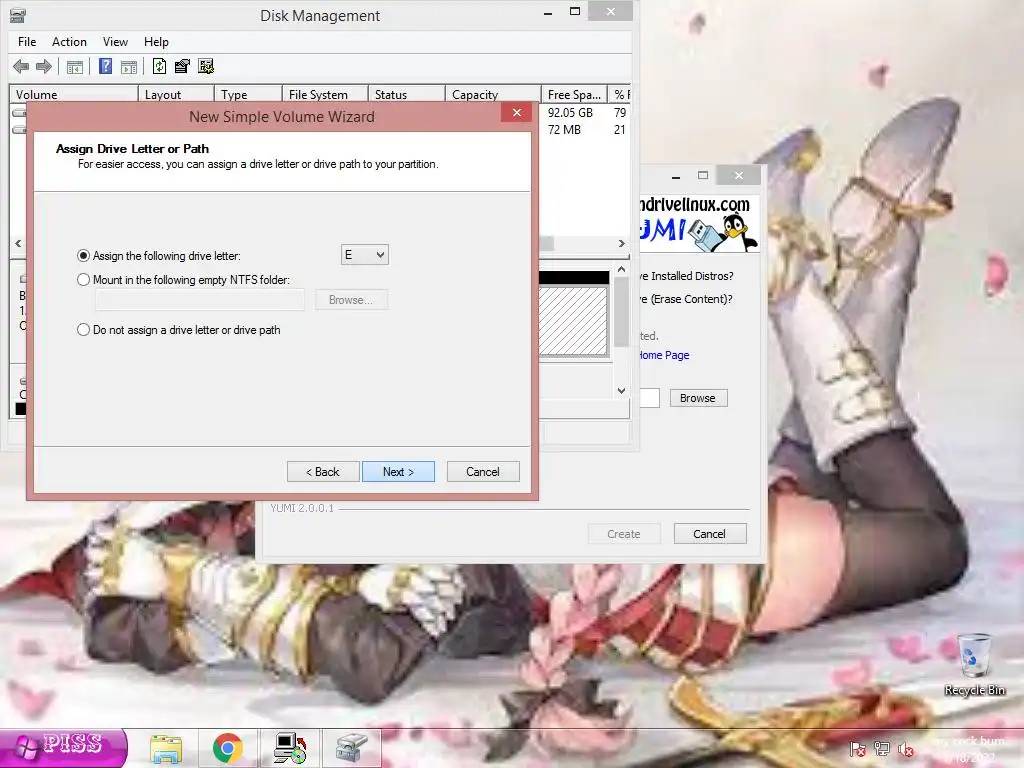Toggle the action pane toolbar icon
Image resolution: width=1024 pixels, height=768 pixels.
point(129,67)
